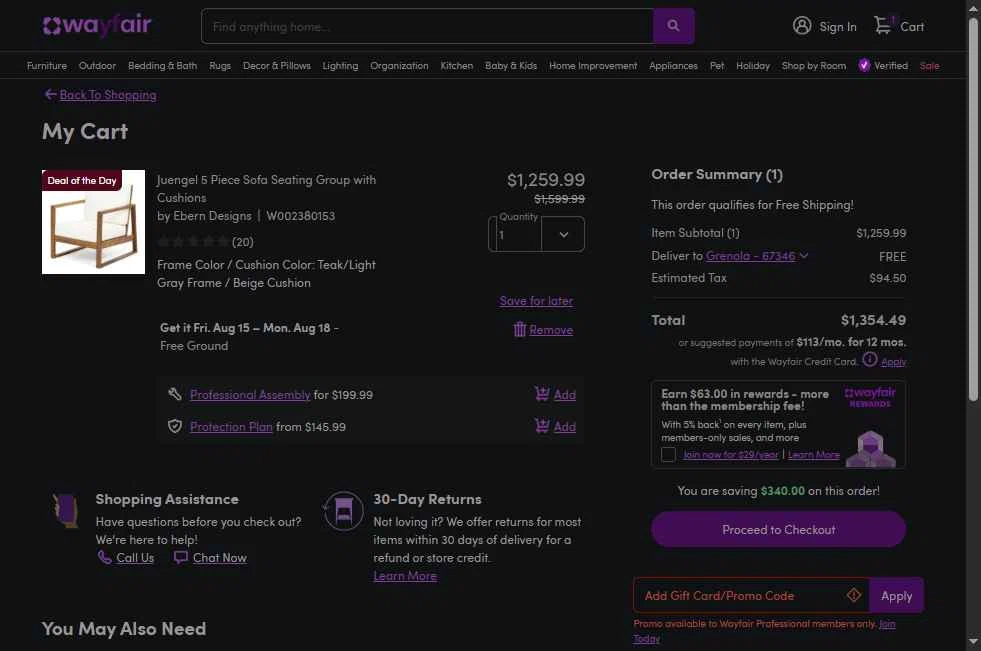This screenshot has width=981, height=651.
Task: Open the Decor & Pillows menu
Action: (277, 65)
